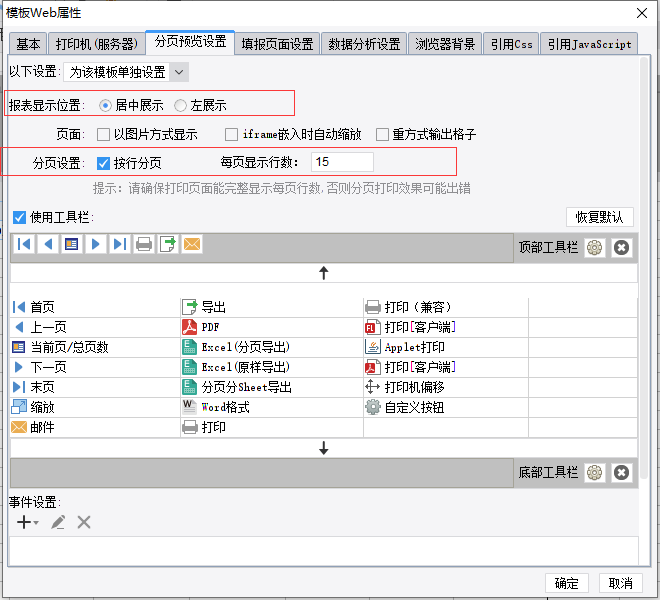The width and height of the screenshot is (660, 600).
Task: Clear the 顶部工具栏 with the X icon
Action: coord(621,248)
